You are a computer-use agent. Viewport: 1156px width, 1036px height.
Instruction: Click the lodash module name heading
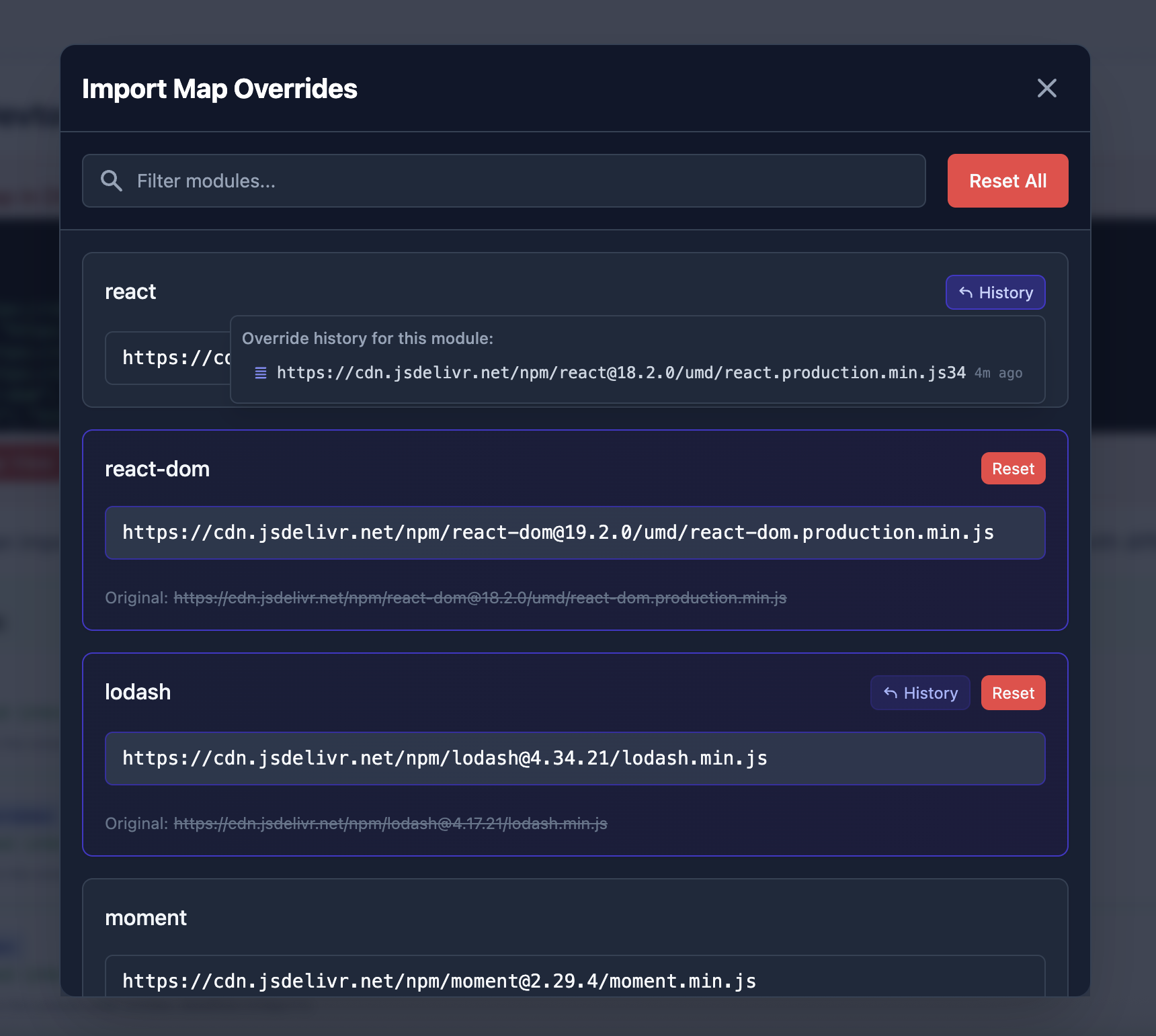[138, 692]
